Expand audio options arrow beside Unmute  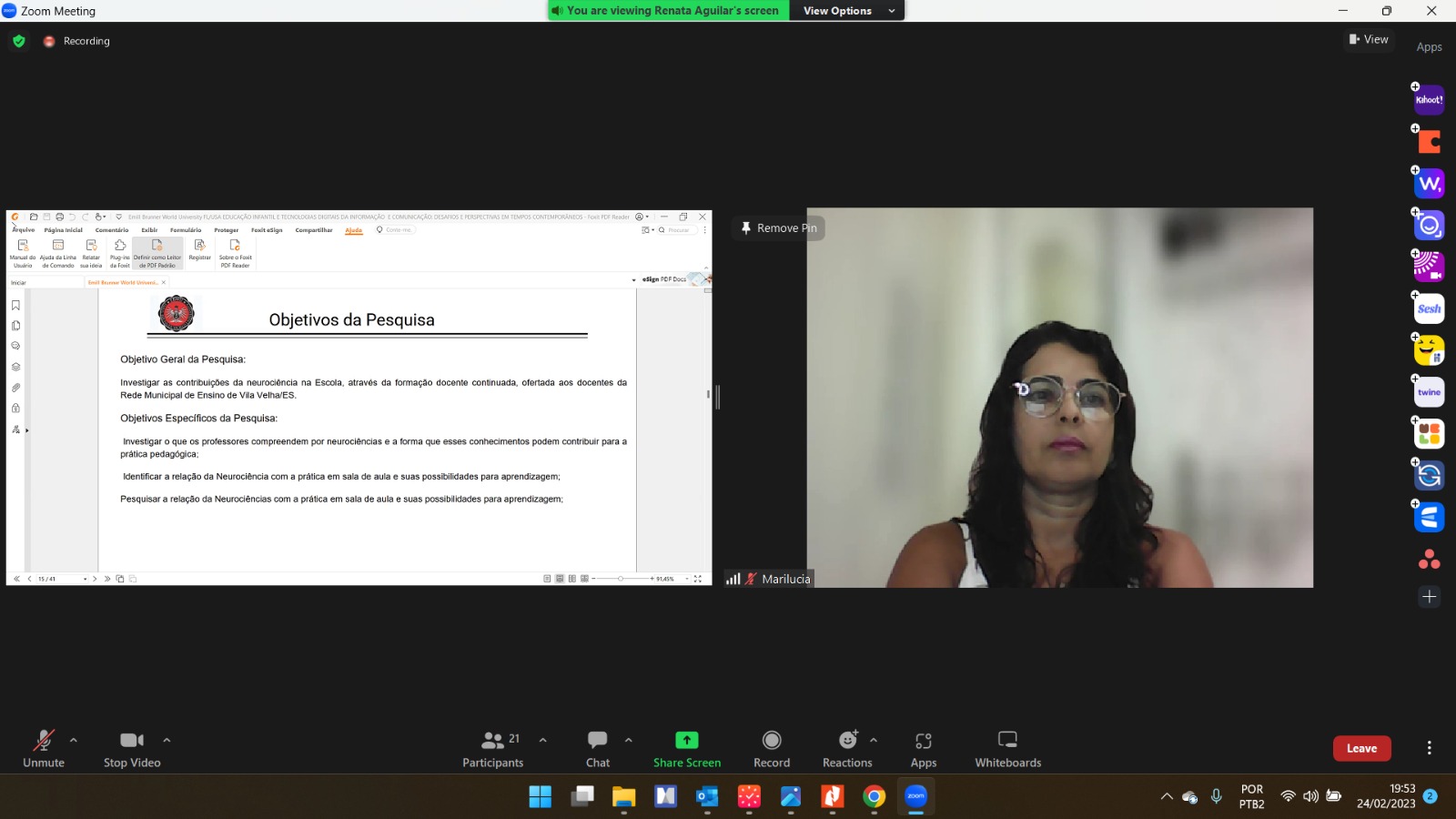pyautogui.click(x=74, y=740)
